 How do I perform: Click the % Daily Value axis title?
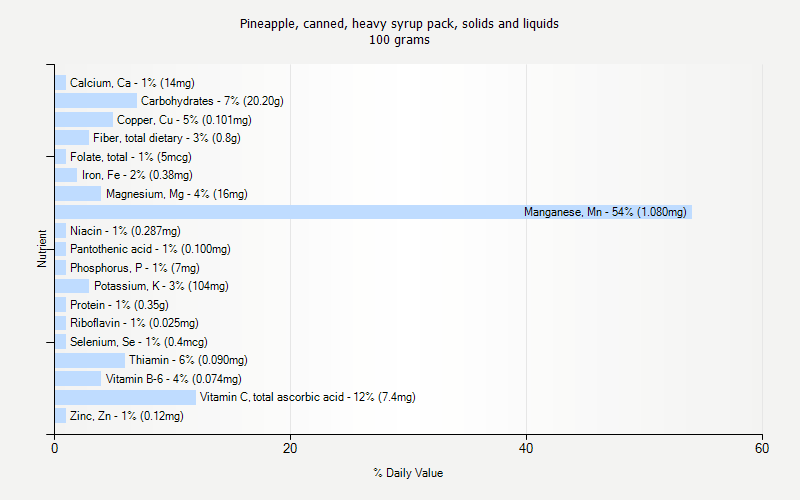[408, 473]
